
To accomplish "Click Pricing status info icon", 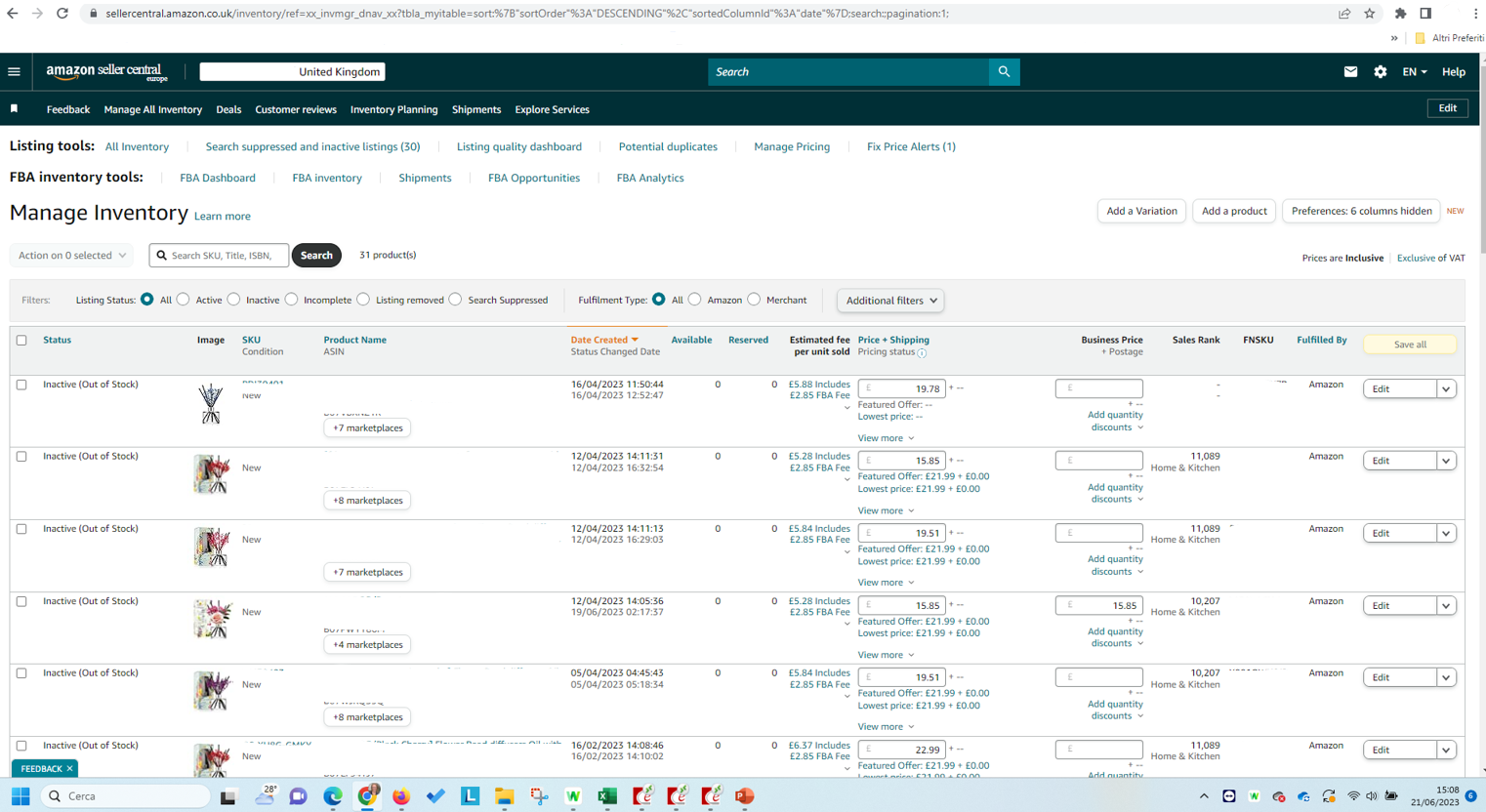I will (x=922, y=352).
